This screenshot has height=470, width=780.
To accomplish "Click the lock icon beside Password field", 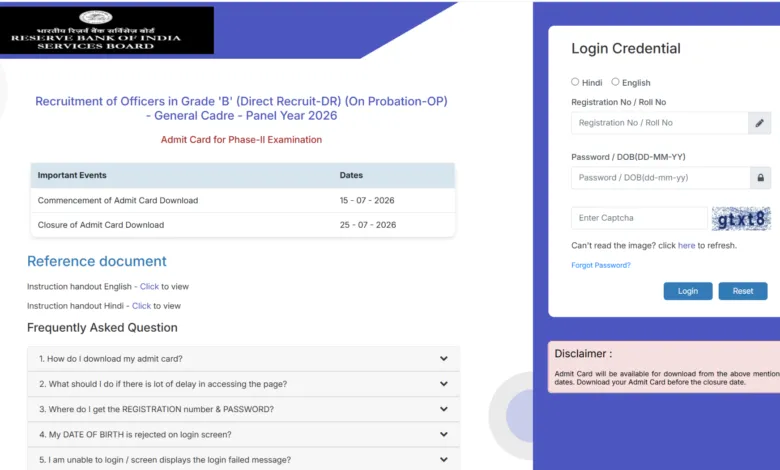I will point(760,178).
